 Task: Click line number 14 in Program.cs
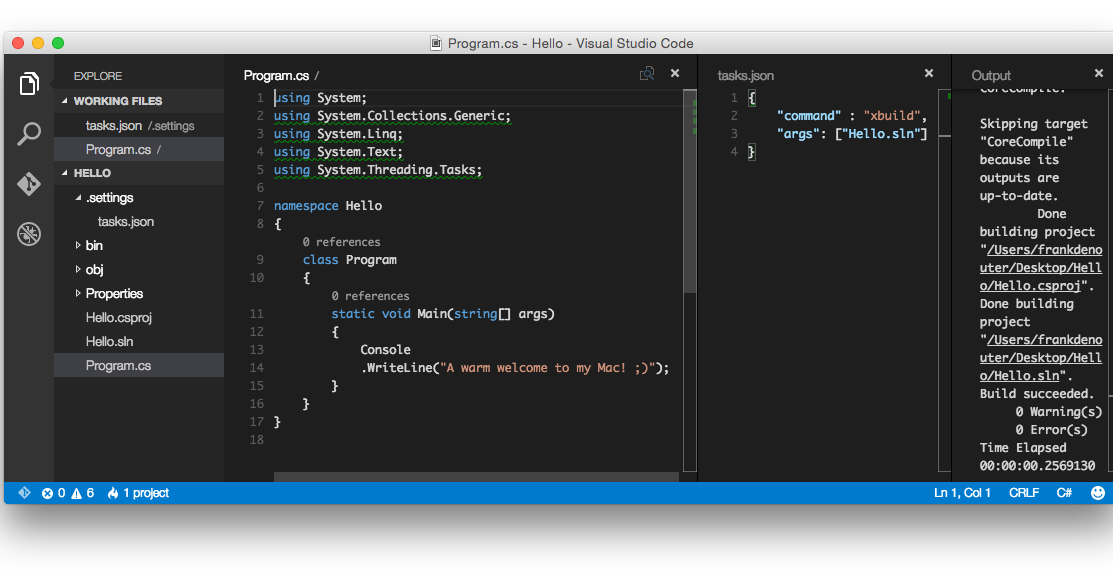[256, 368]
